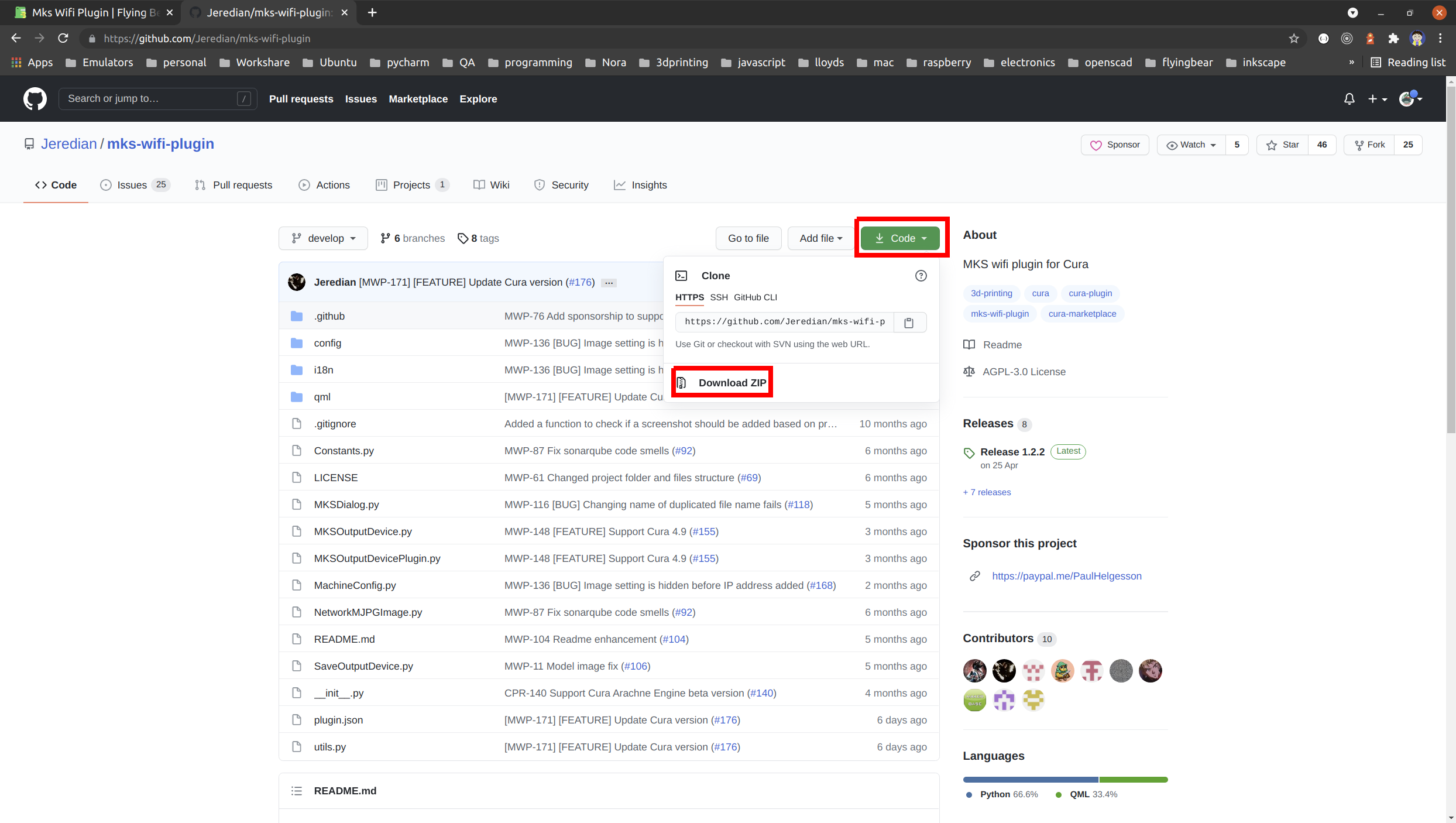Click the README.md file link
Viewport: 1456px width, 823px height.
[x=344, y=639]
